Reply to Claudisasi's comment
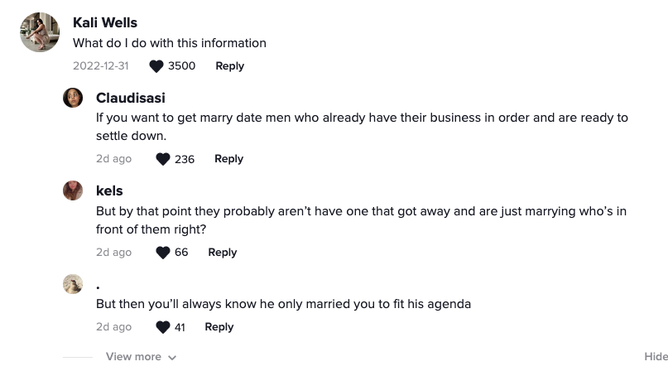This screenshot has height=376, width=668. pyautogui.click(x=229, y=159)
